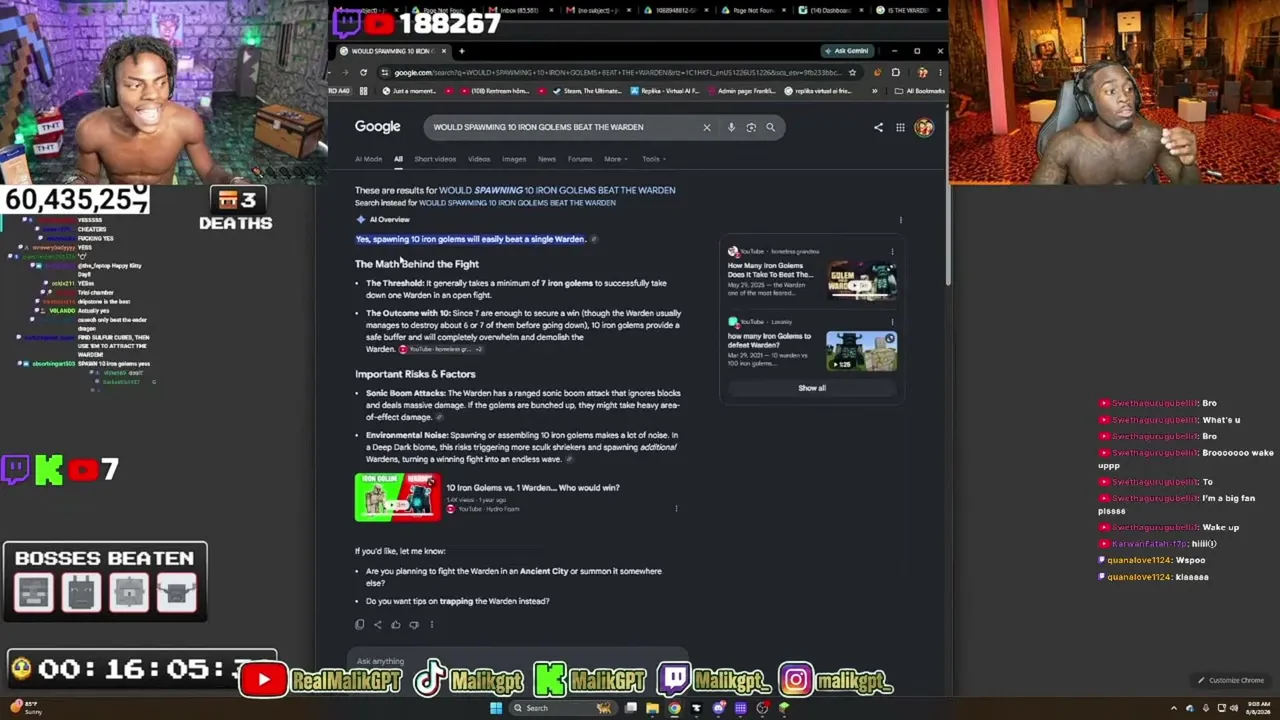Focus the Ask anything follow-up field

520,661
